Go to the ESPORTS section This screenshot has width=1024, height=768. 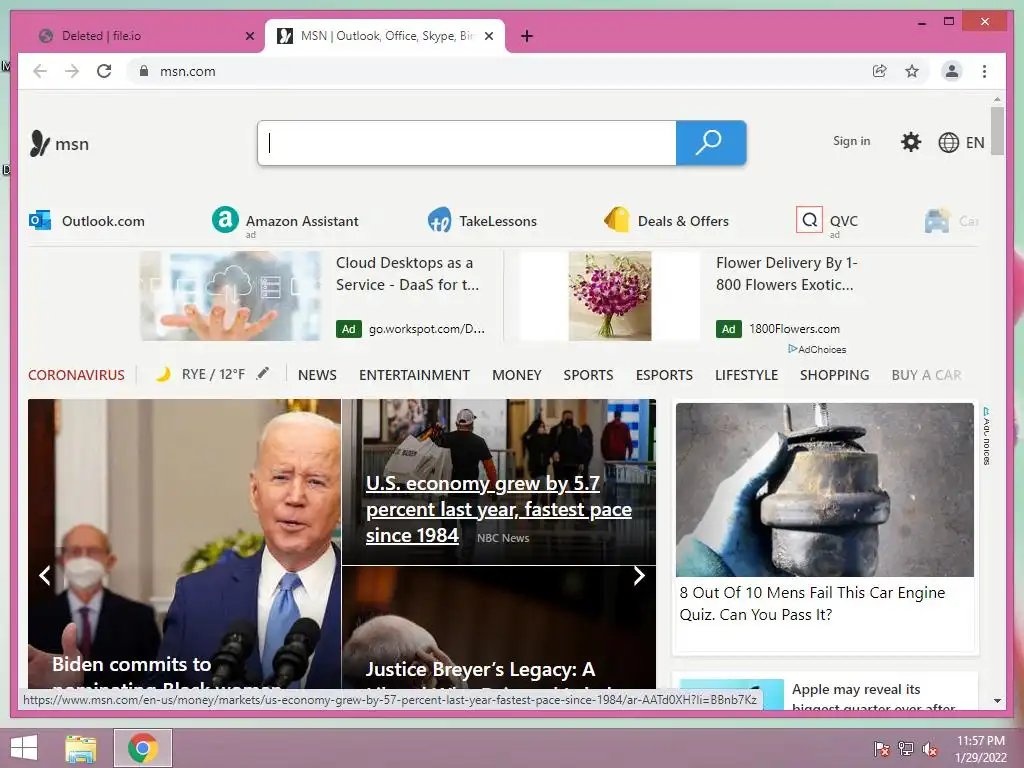(664, 375)
